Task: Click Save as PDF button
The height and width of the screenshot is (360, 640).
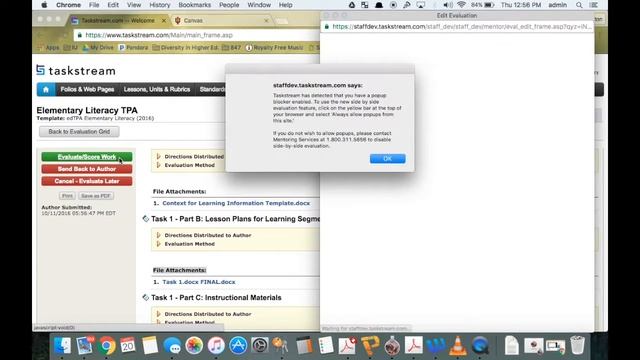Action: click(x=96, y=196)
